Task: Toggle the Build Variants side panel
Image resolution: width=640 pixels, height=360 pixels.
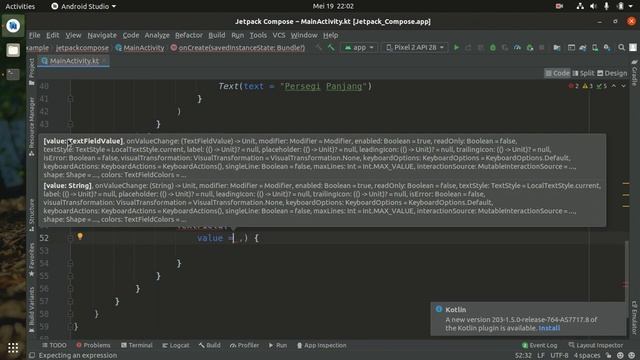Action: 32,309
